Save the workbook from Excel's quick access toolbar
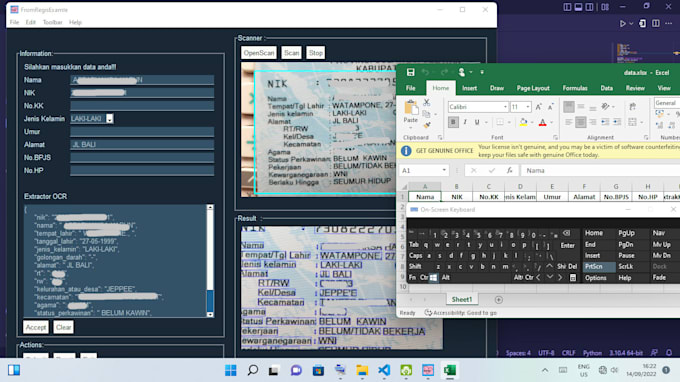680x382 pixels. point(410,72)
